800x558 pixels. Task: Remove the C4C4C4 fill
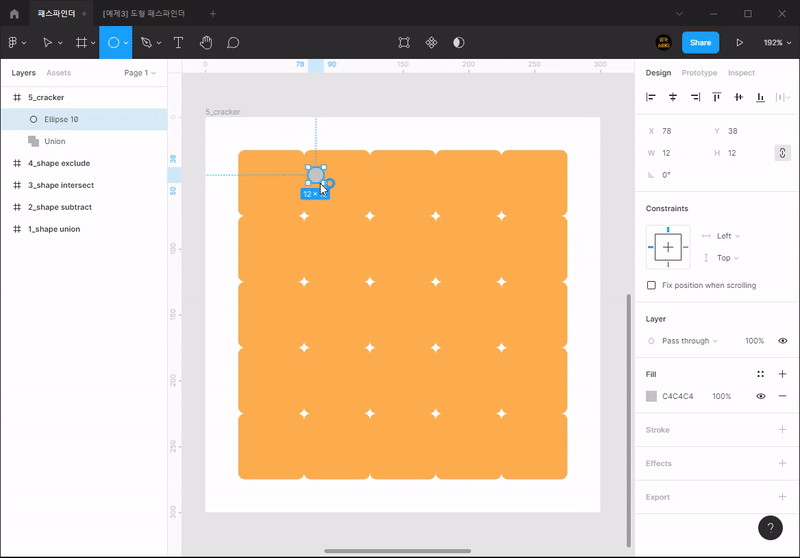[782, 396]
